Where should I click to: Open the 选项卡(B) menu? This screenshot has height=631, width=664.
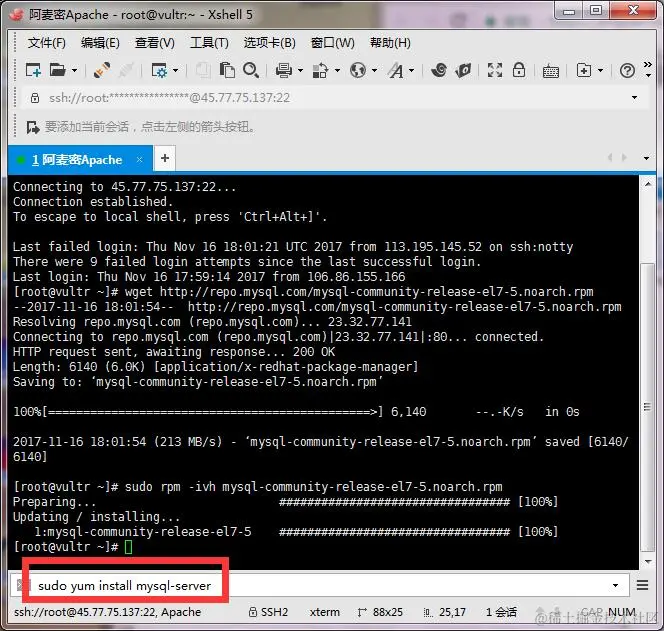[x=269, y=43]
